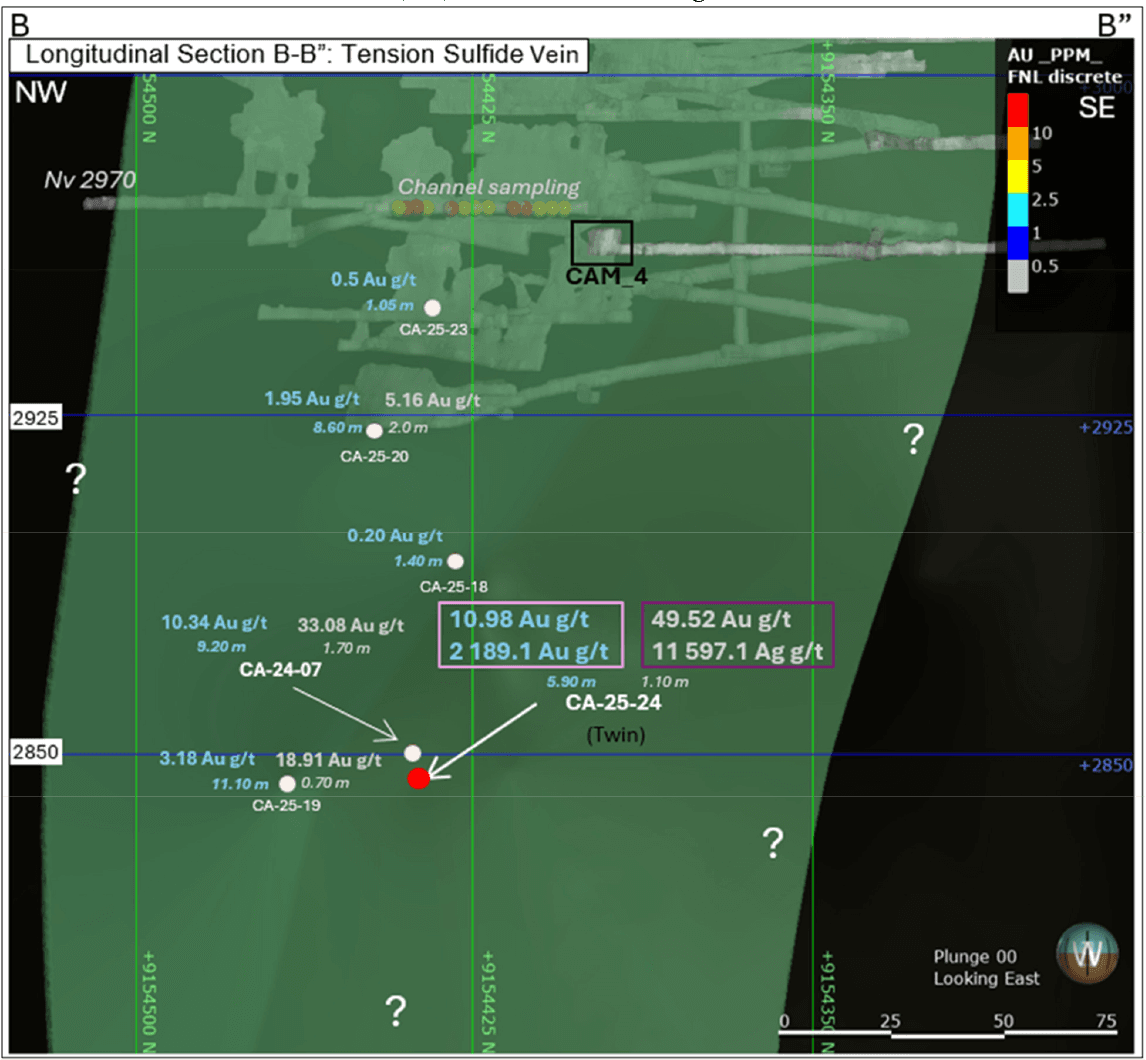The image size is (1146, 1060).
Task: Click the compass orientation widget
Action: [x=1087, y=953]
